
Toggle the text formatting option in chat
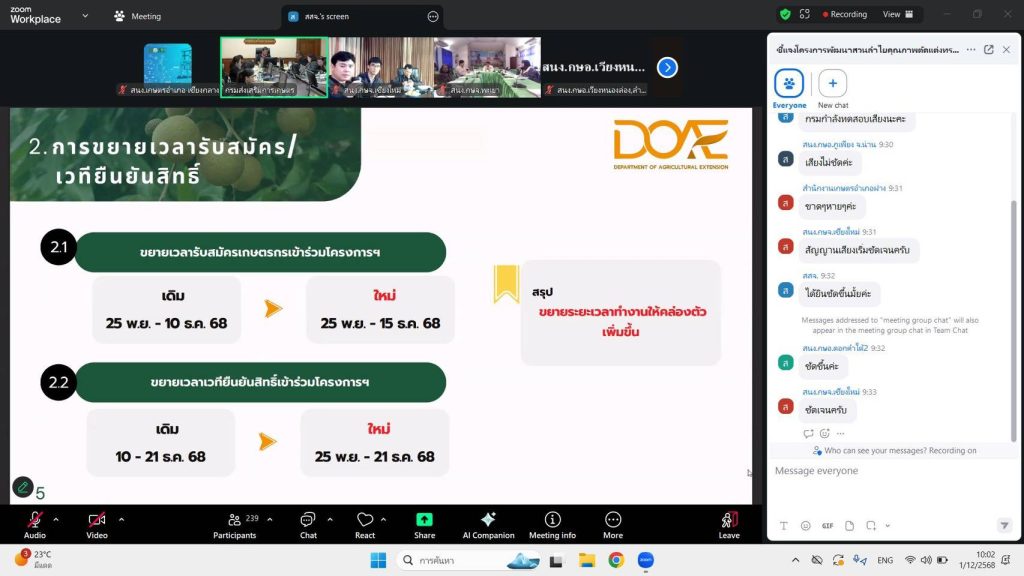pos(783,526)
